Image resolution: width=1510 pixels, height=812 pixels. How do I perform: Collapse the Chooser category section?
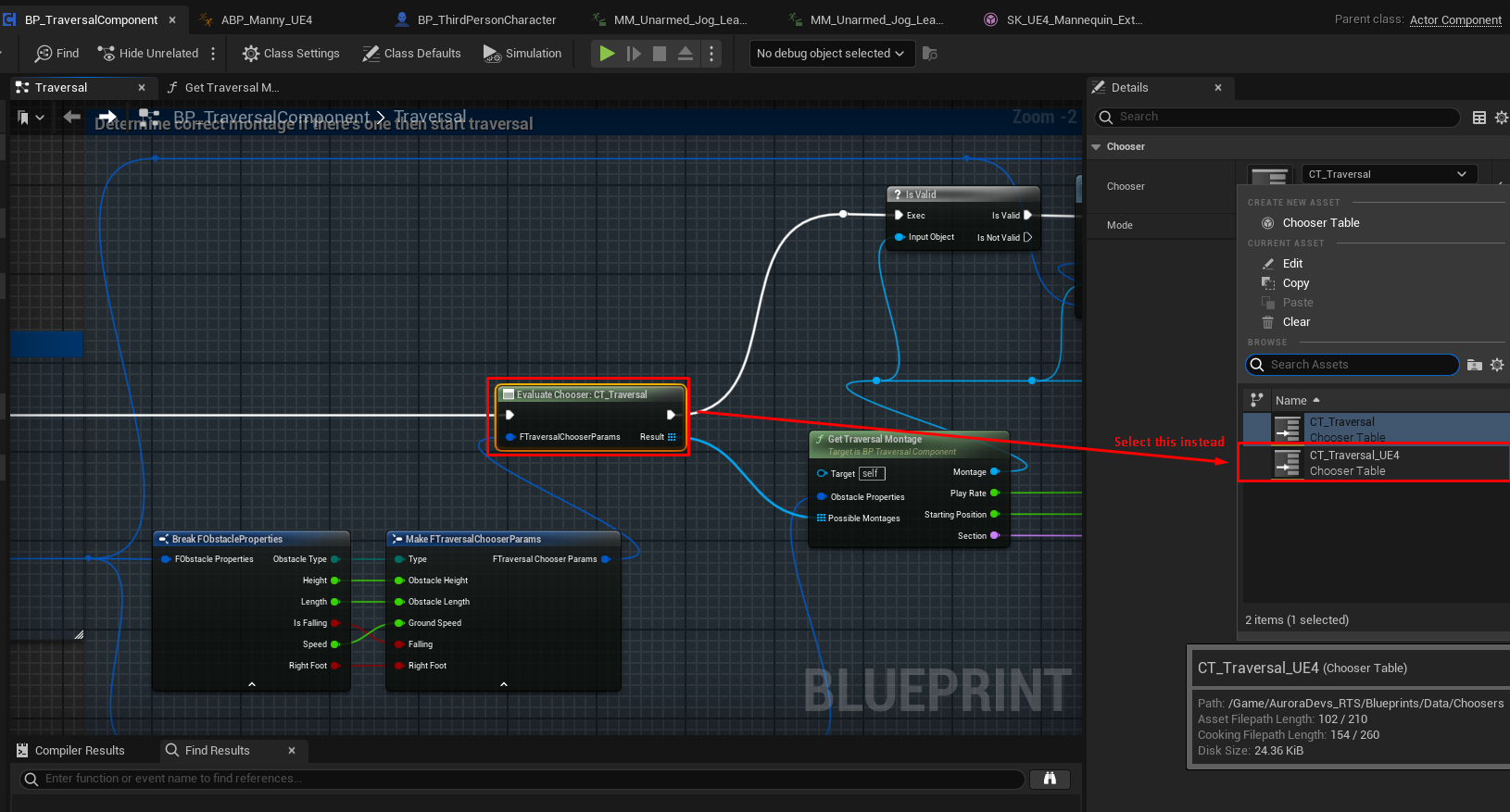point(1096,146)
